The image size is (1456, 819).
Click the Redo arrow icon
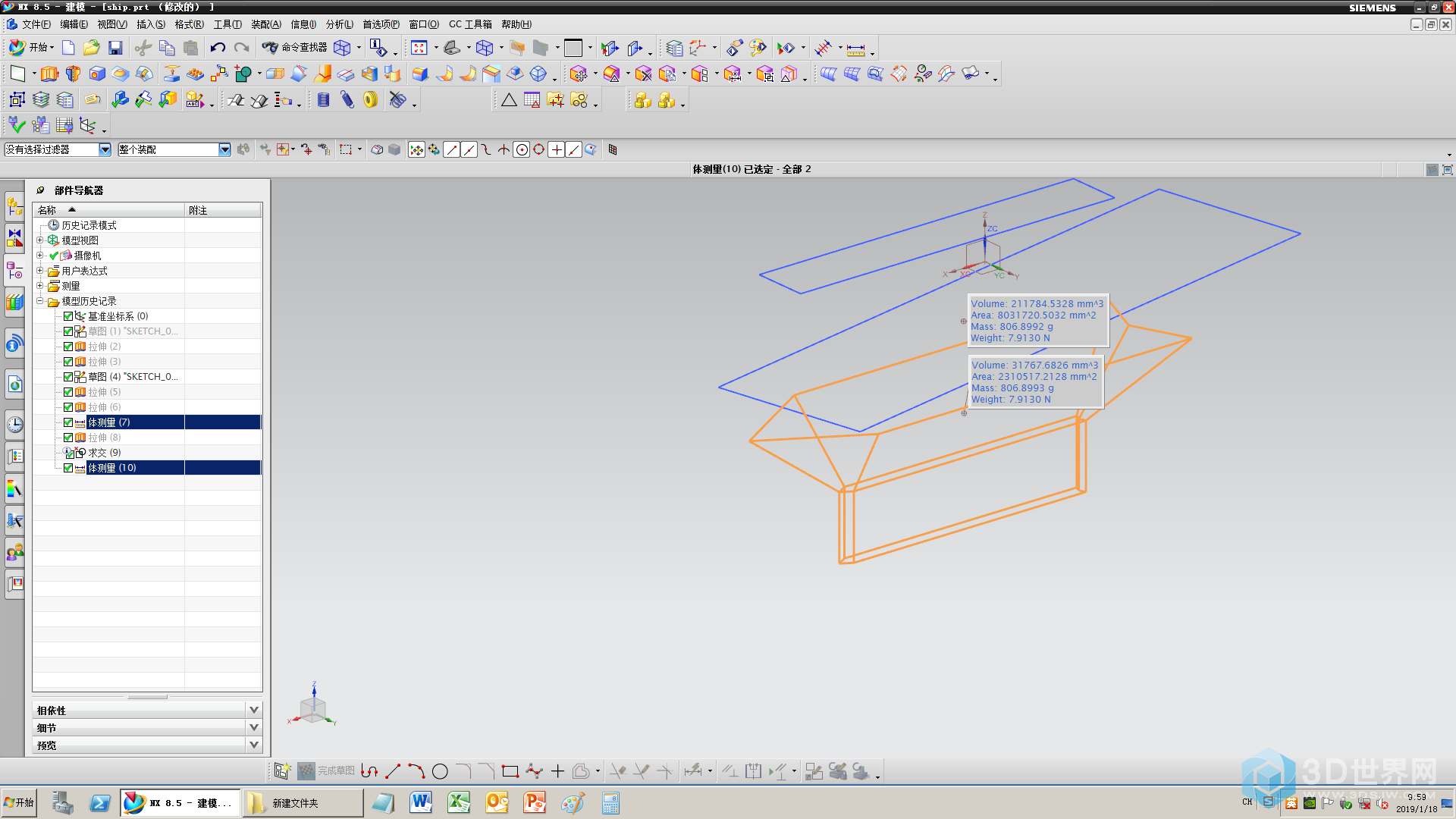pos(241,48)
